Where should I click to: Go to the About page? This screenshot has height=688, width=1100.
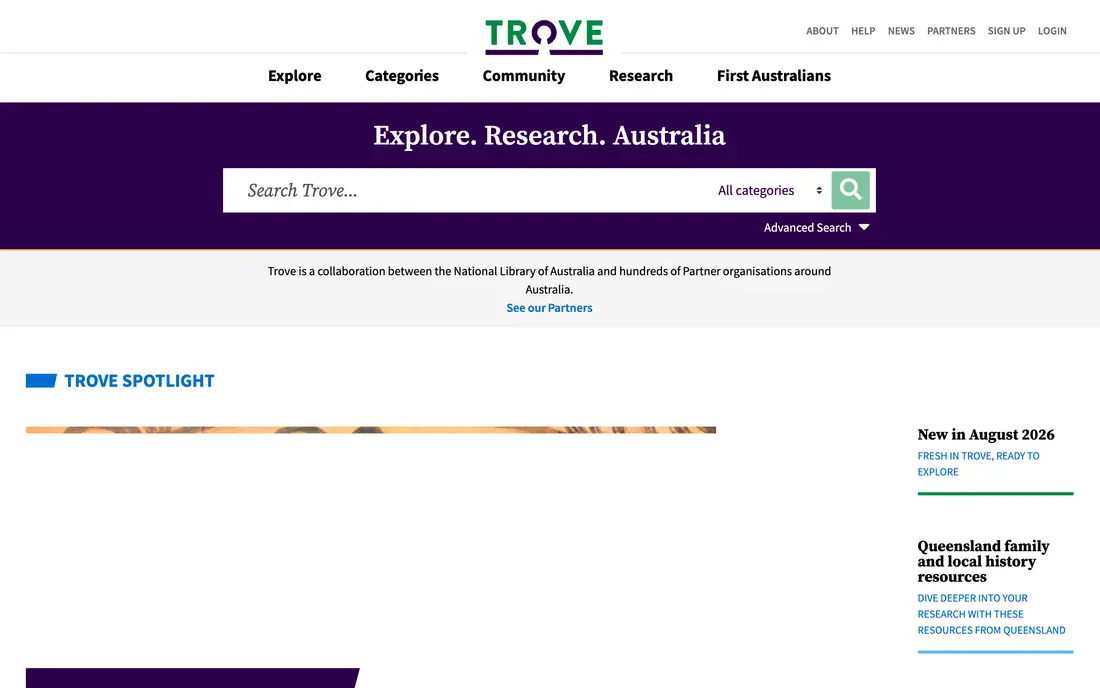click(x=822, y=31)
